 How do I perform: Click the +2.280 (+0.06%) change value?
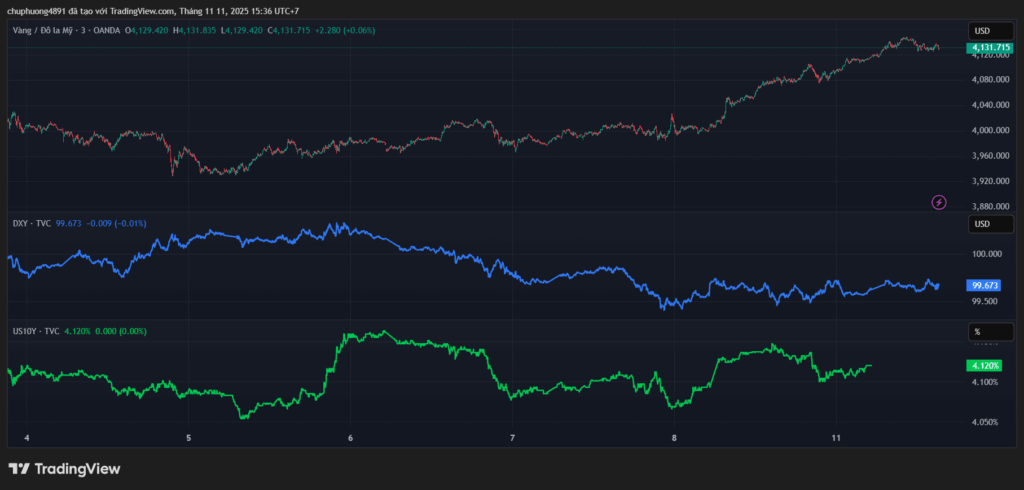tap(346, 31)
